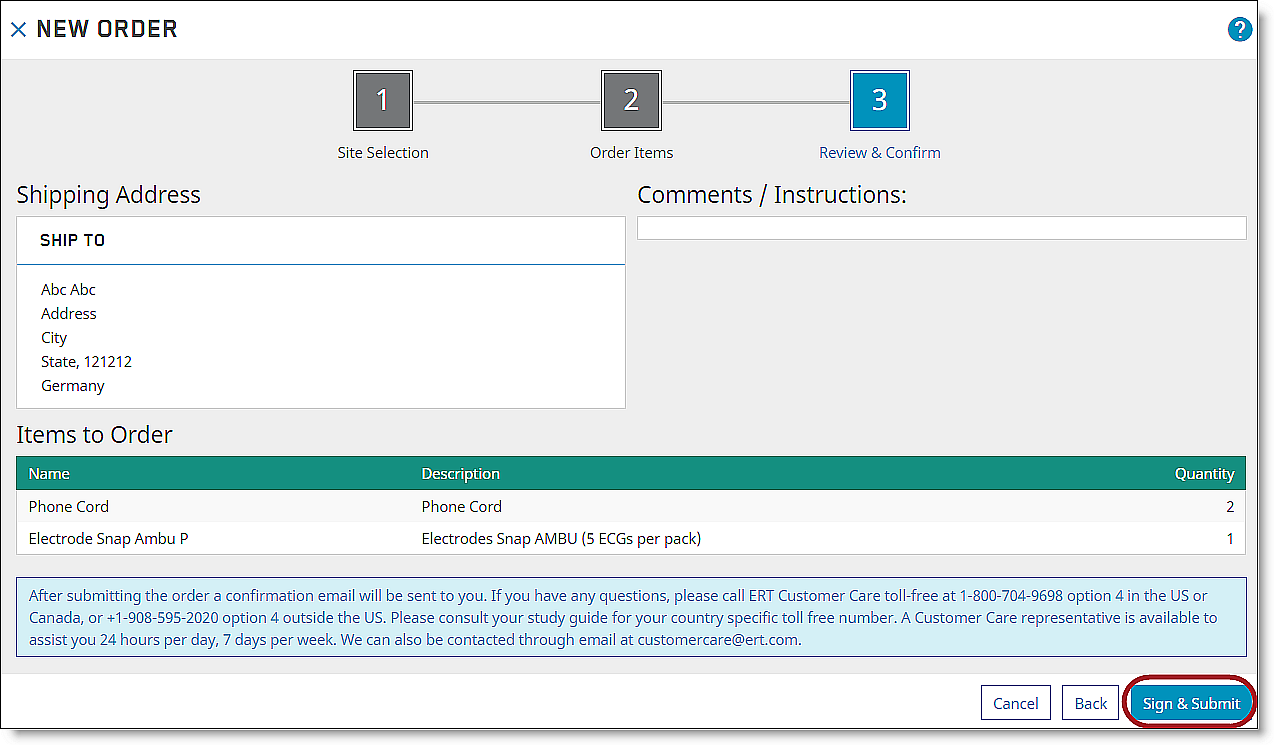This screenshot has width=1274, height=745.
Task: Click the Quantity column header
Action: (x=1204, y=474)
